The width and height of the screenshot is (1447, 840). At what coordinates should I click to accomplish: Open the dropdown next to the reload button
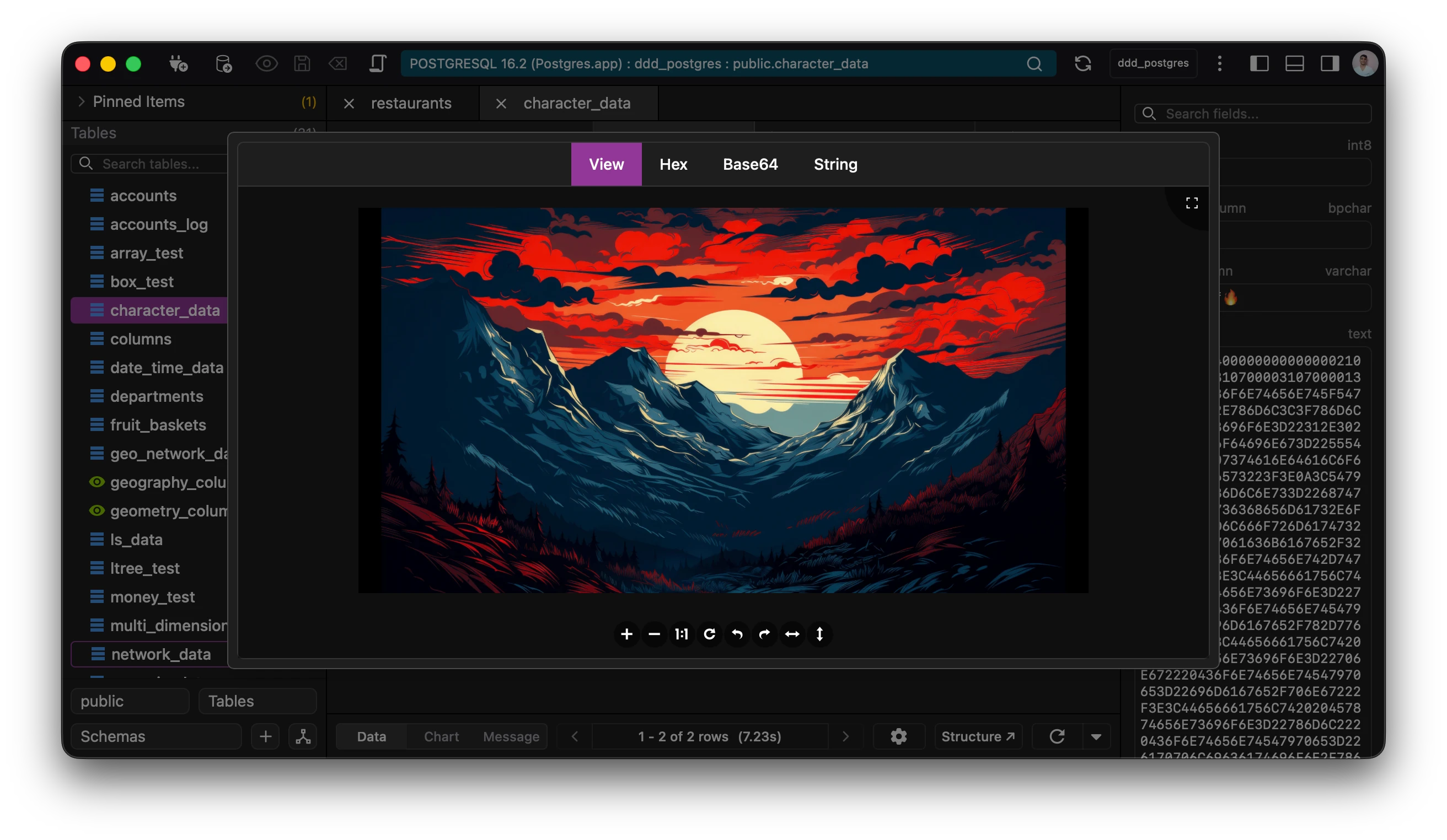(x=1097, y=736)
